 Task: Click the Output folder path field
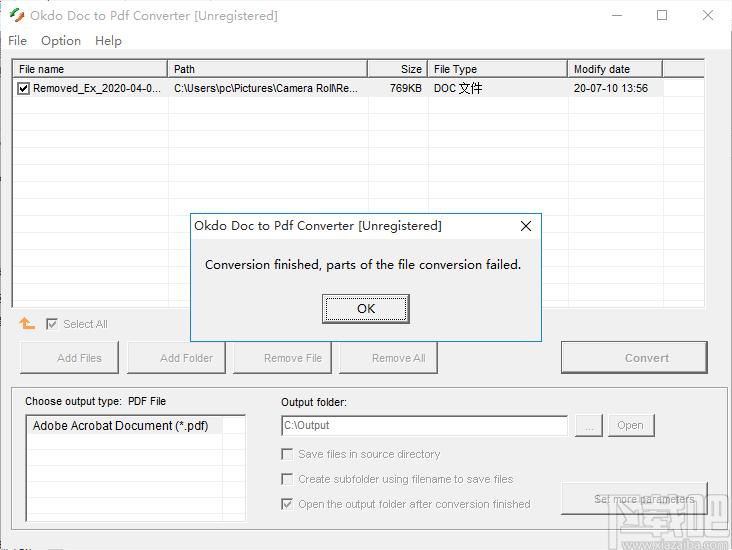click(x=424, y=425)
